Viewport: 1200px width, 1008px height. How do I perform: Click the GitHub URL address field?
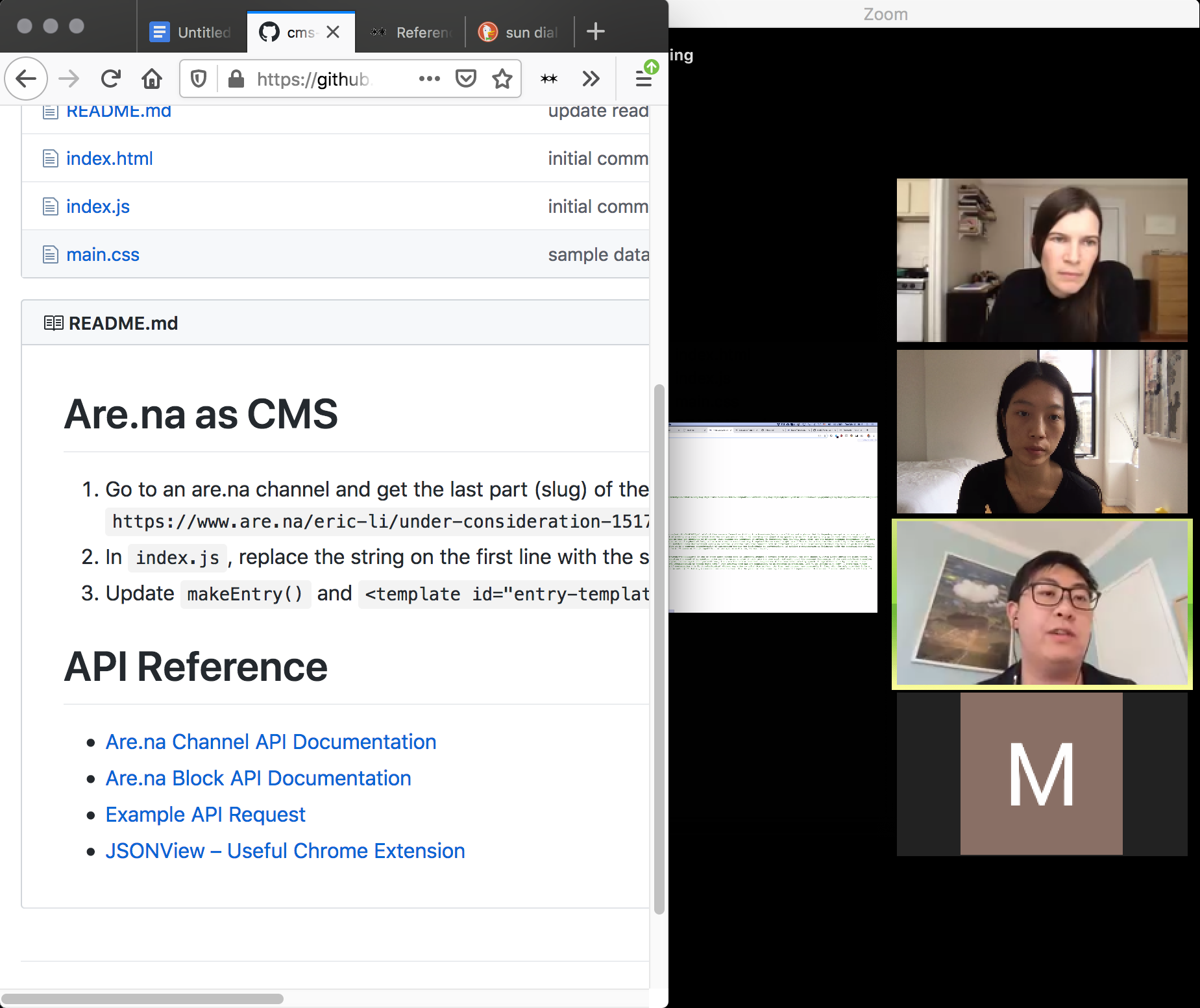(x=313, y=79)
